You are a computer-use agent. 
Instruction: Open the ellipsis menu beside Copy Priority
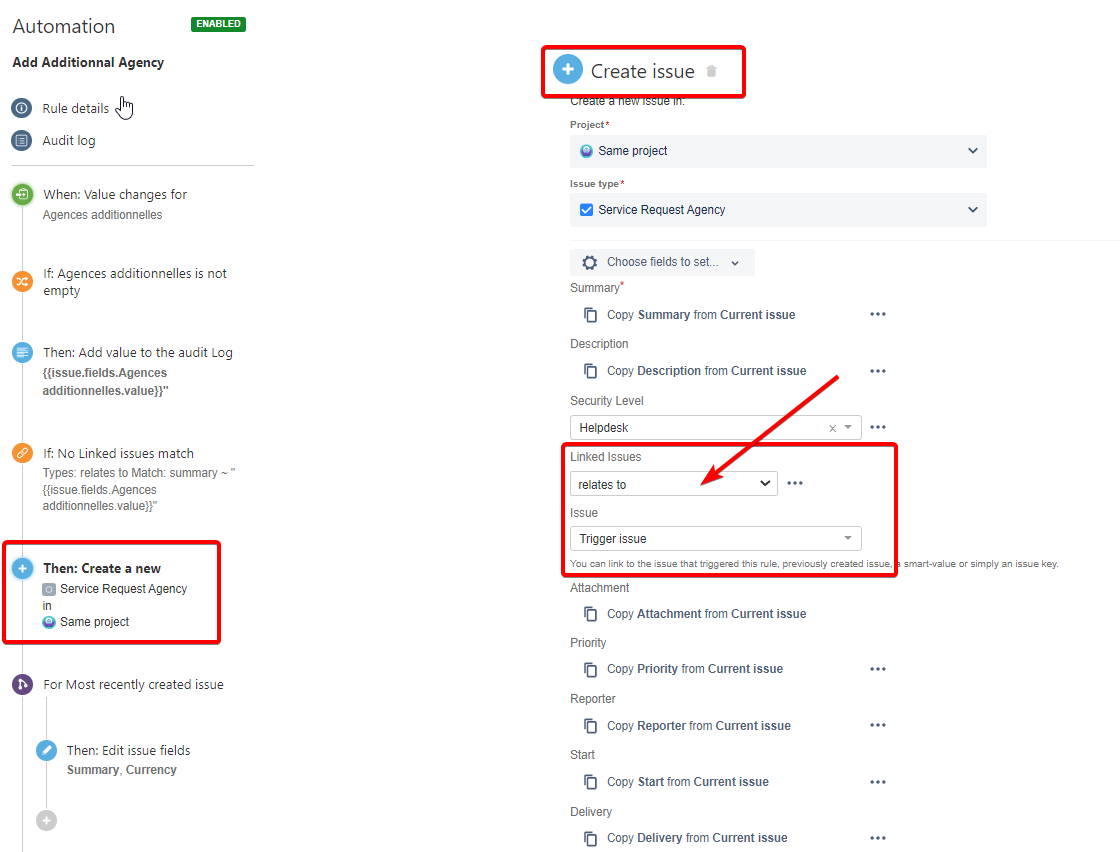pyautogui.click(x=878, y=668)
